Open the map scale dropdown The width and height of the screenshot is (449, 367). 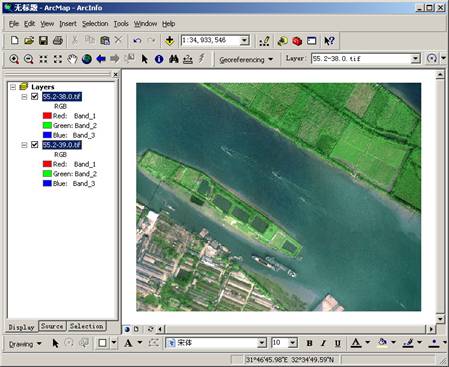click(244, 41)
